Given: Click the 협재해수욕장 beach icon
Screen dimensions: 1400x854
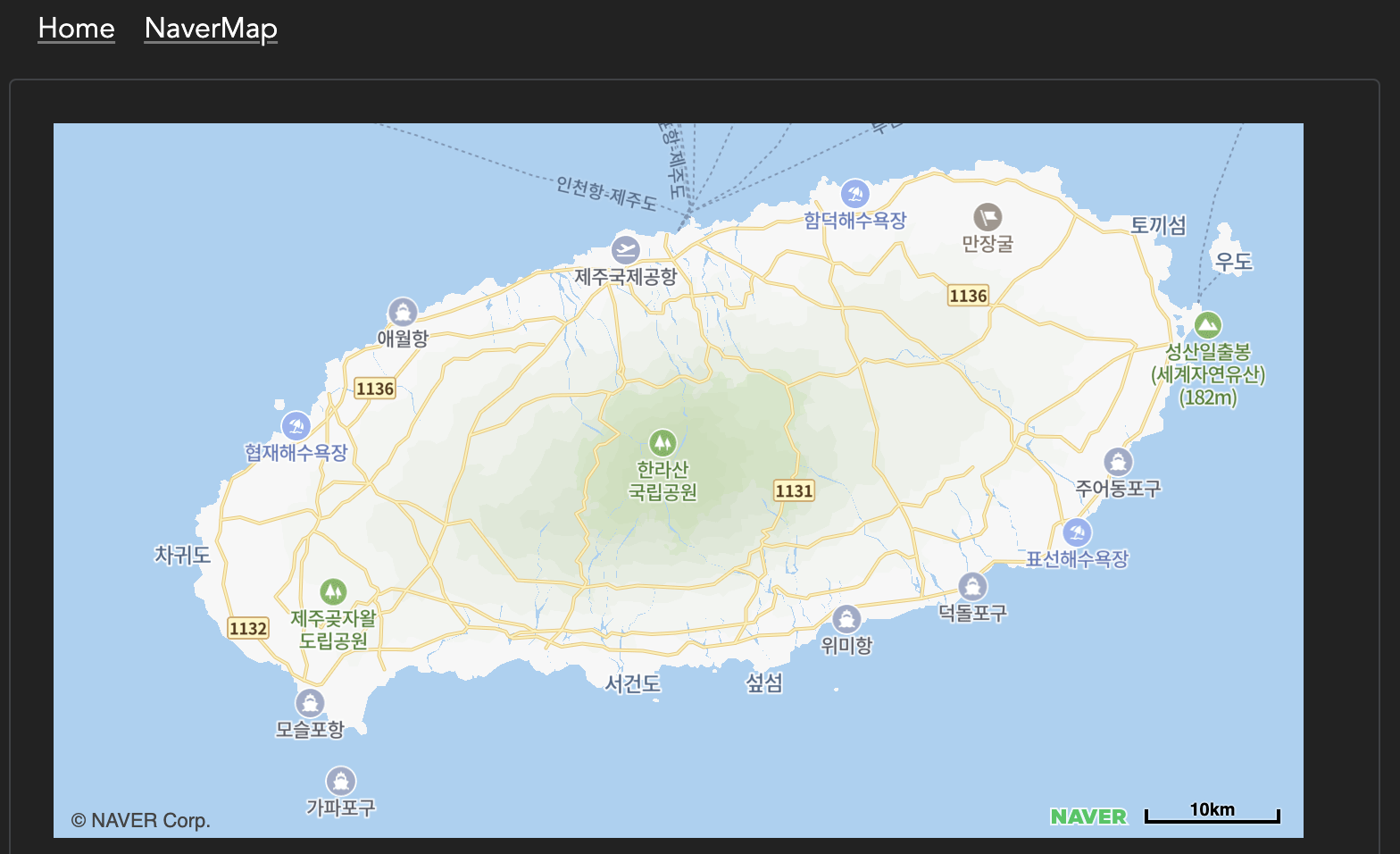Looking at the screenshot, I should point(296,426).
